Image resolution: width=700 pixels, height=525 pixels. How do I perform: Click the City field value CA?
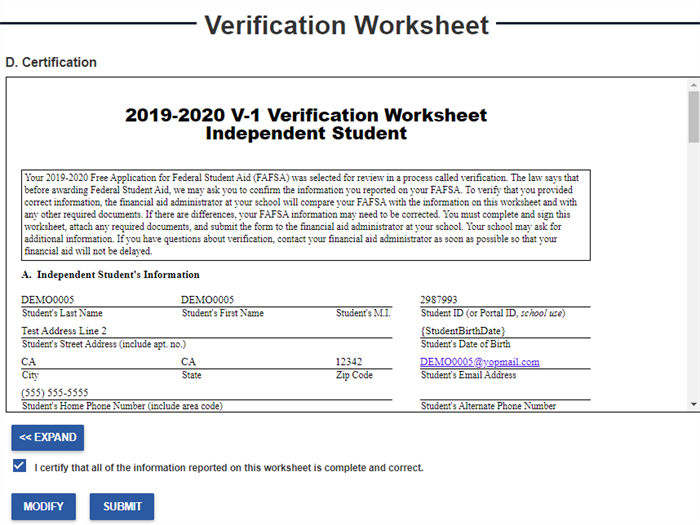[29, 362]
